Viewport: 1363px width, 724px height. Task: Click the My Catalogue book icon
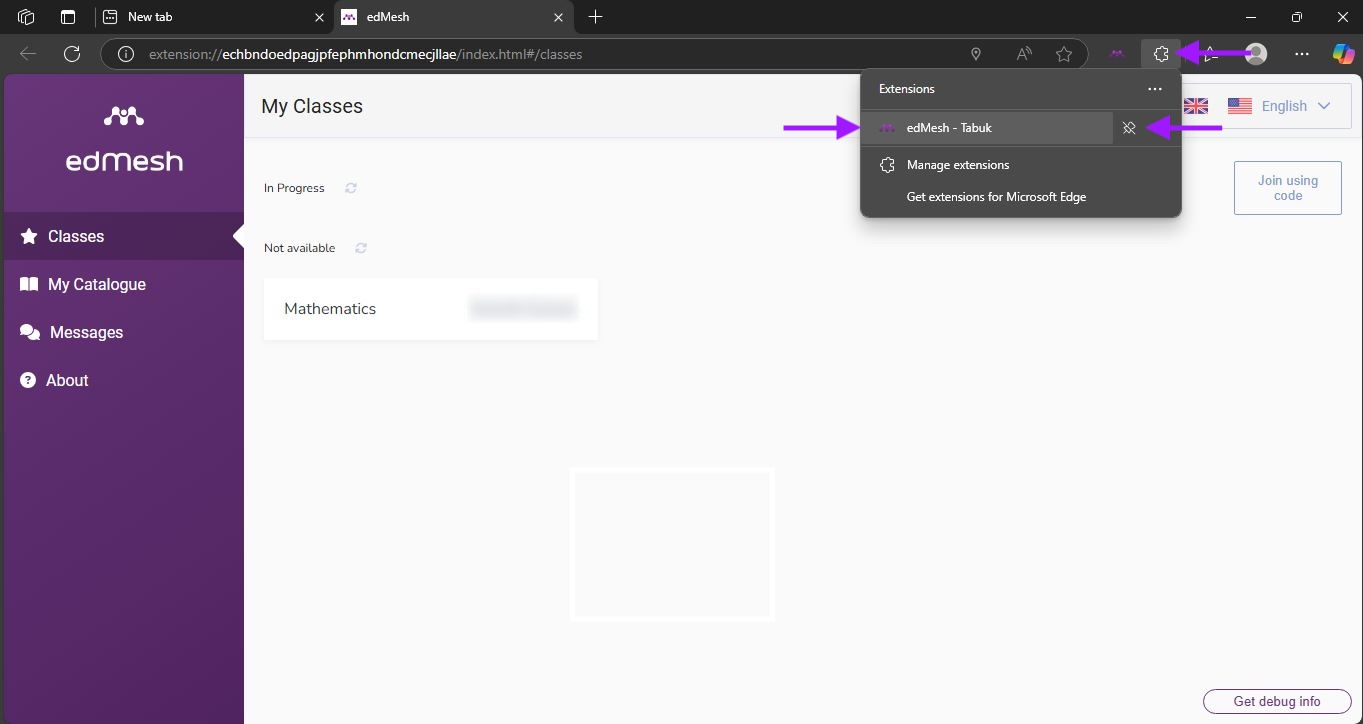click(29, 284)
